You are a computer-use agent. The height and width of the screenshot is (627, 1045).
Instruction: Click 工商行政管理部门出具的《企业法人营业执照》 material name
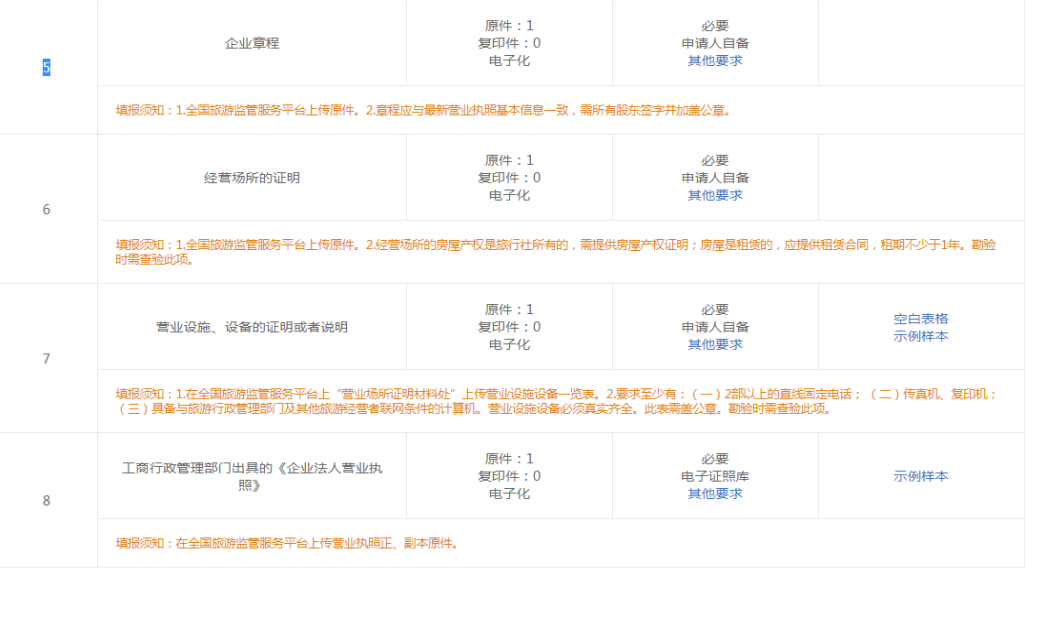coord(252,477)
